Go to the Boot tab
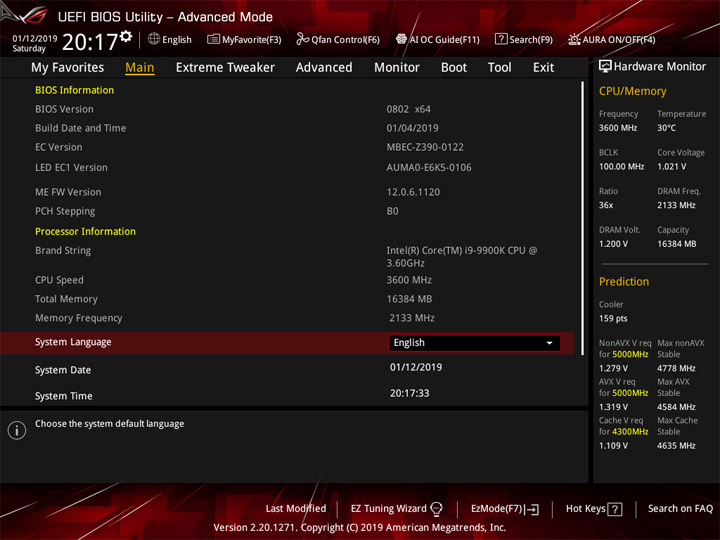The width and height of the screenshot is (720, 540). (454, 67)
